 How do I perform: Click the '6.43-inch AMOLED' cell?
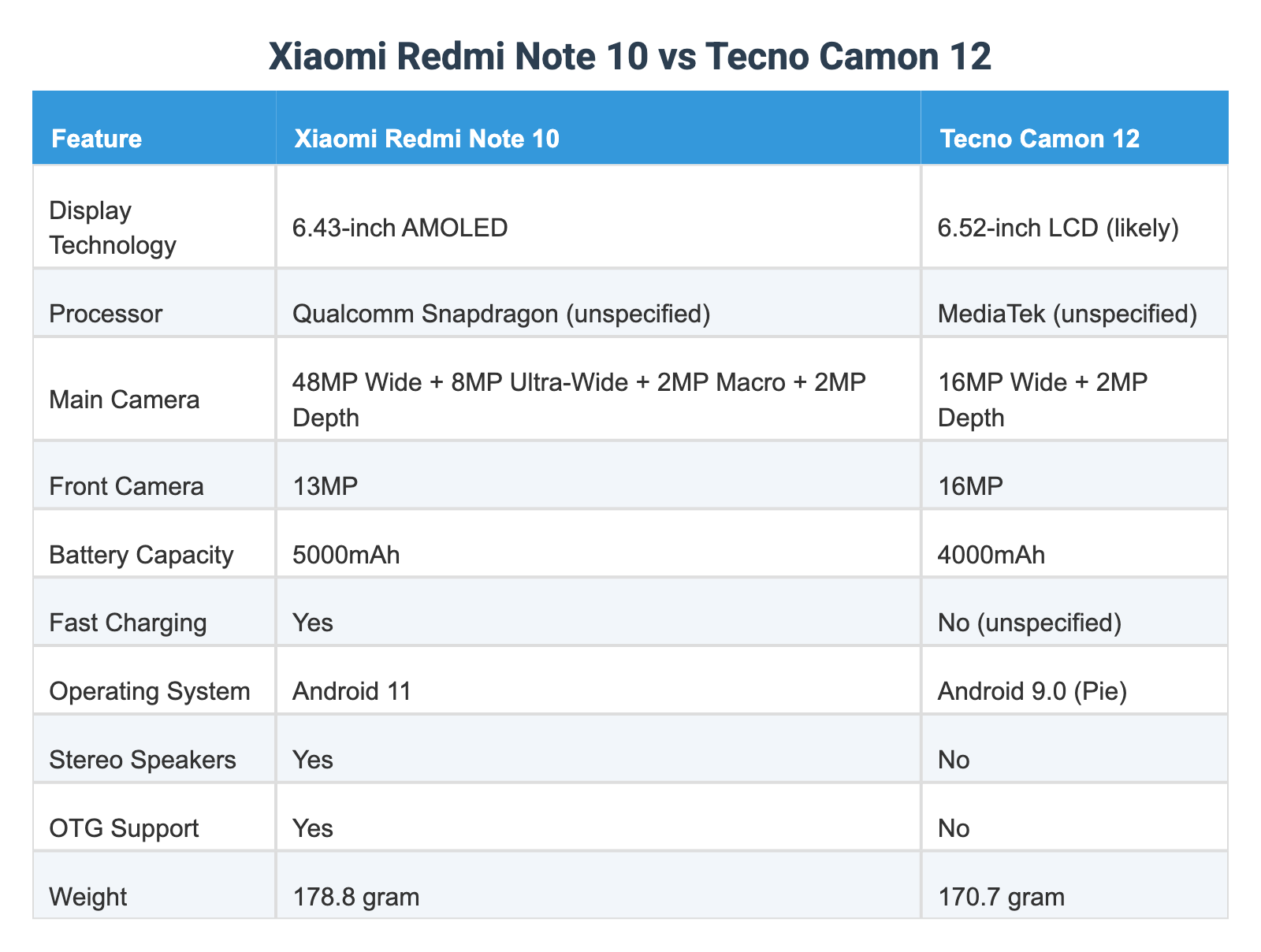point(400,229)
